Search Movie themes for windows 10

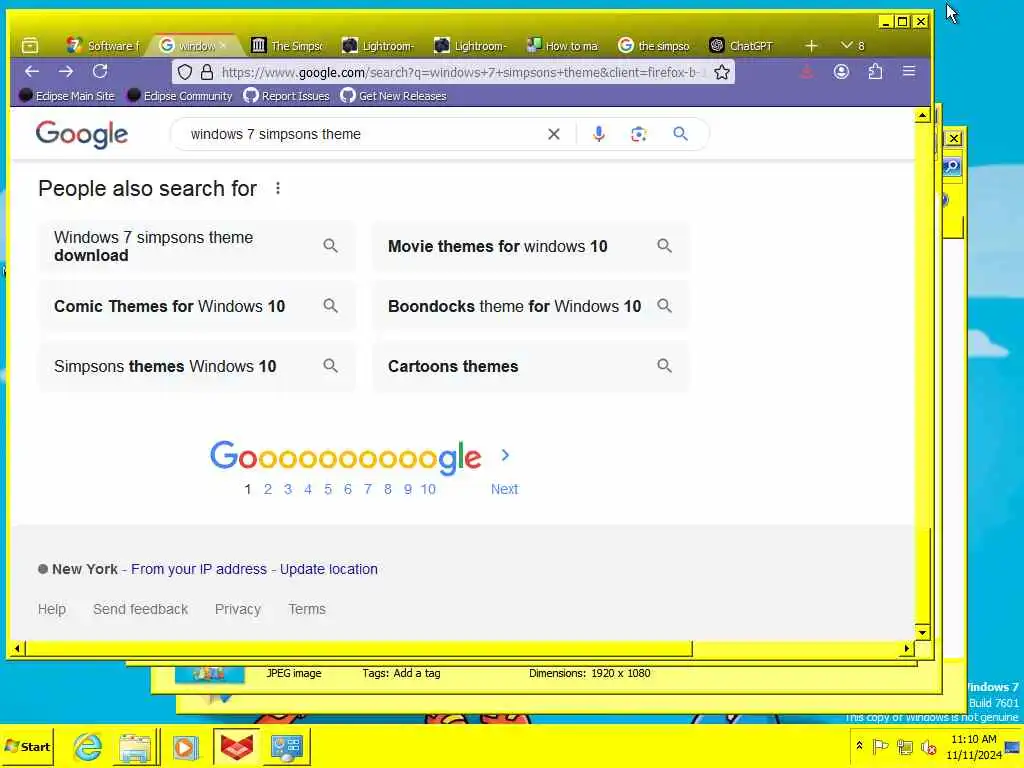coord(531,246)
